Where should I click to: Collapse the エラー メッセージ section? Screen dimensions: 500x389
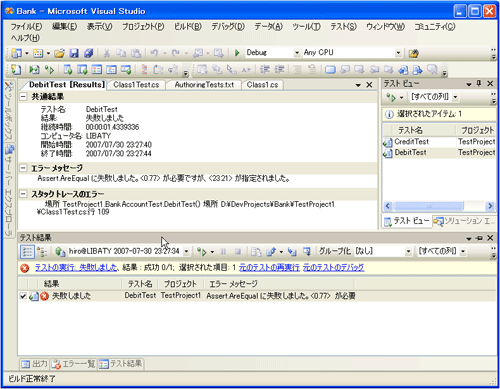tap(23, 168)
